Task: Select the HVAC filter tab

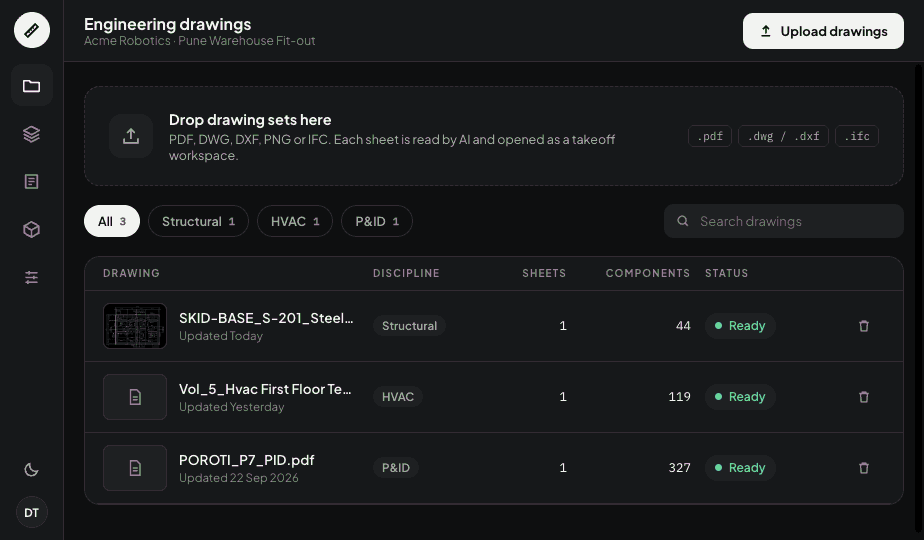Action: click(x=295, y=221)
